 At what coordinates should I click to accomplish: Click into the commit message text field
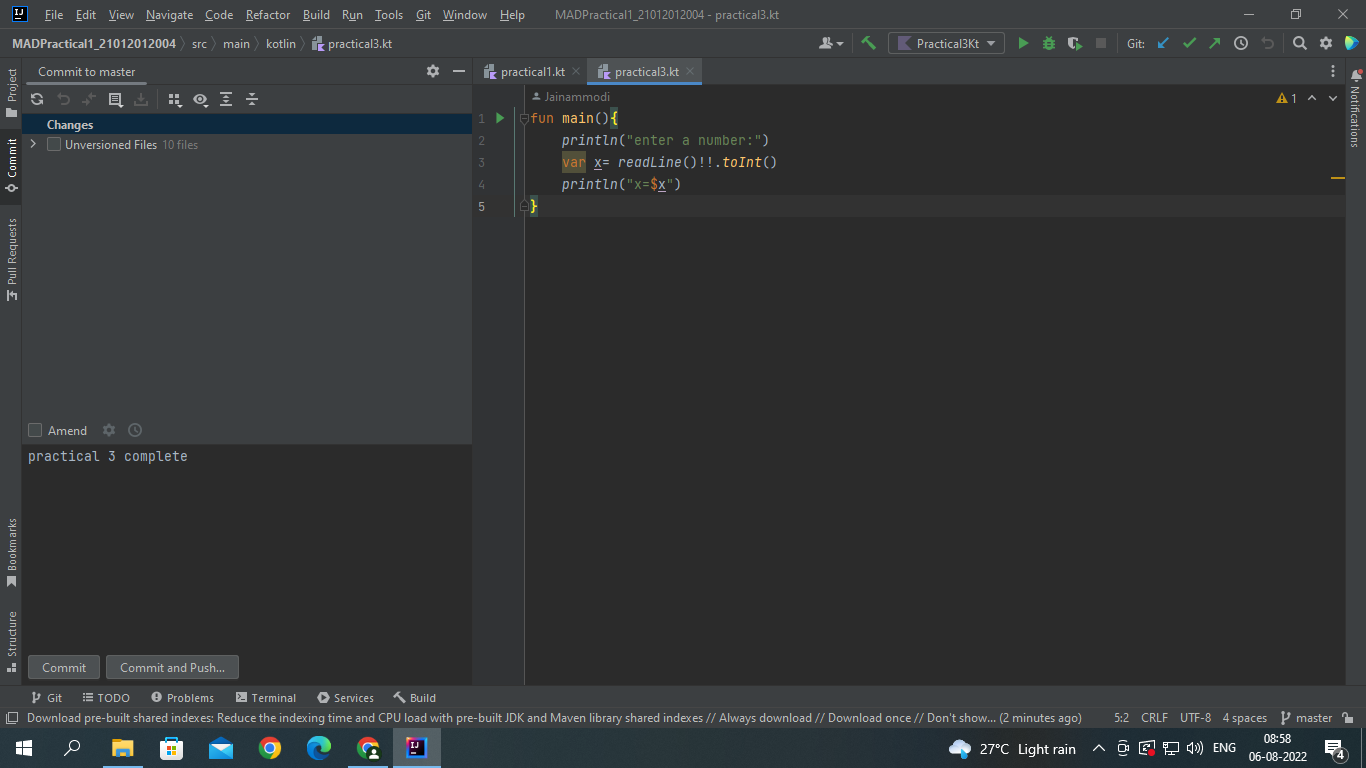(x=247, y=547)
